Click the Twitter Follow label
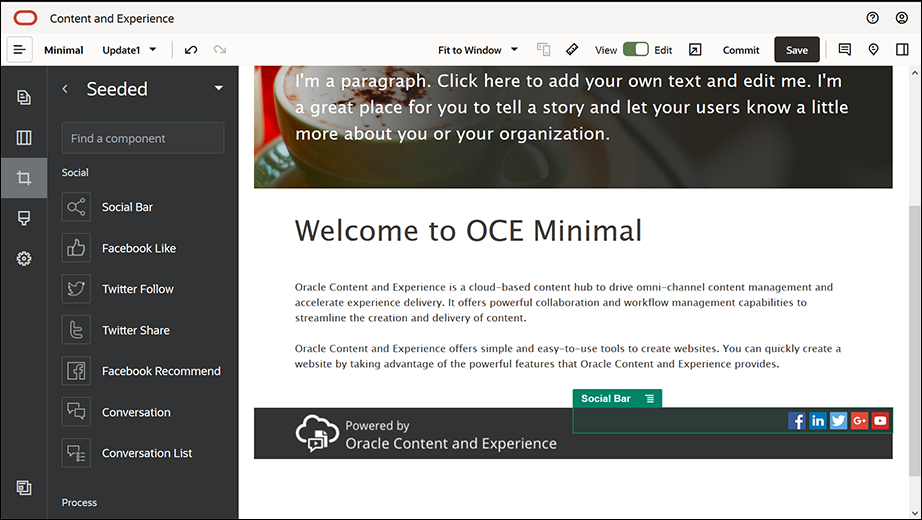The image size is (922, 520). point(138,289)
